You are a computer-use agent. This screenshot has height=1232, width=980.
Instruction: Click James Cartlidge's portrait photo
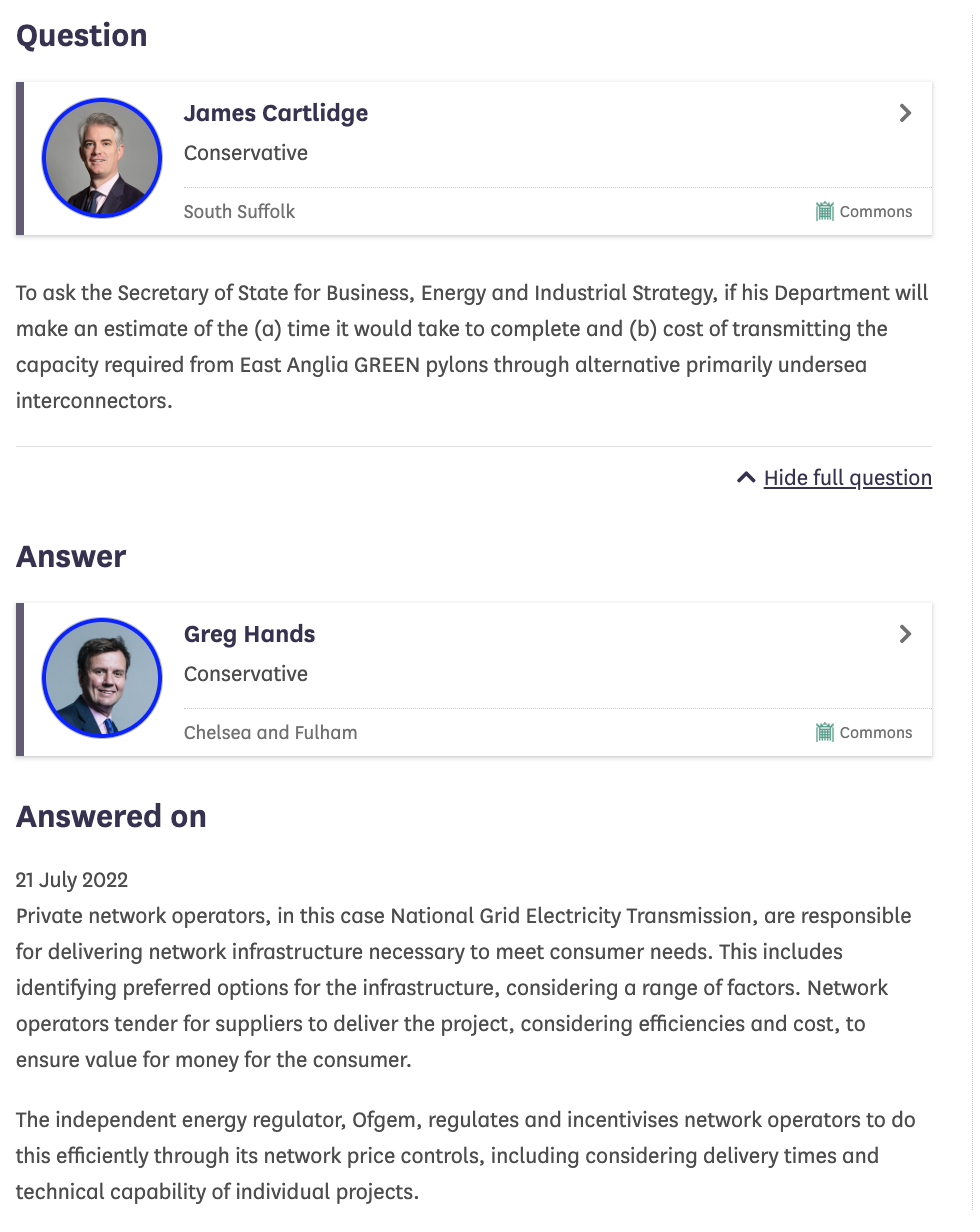102,158
